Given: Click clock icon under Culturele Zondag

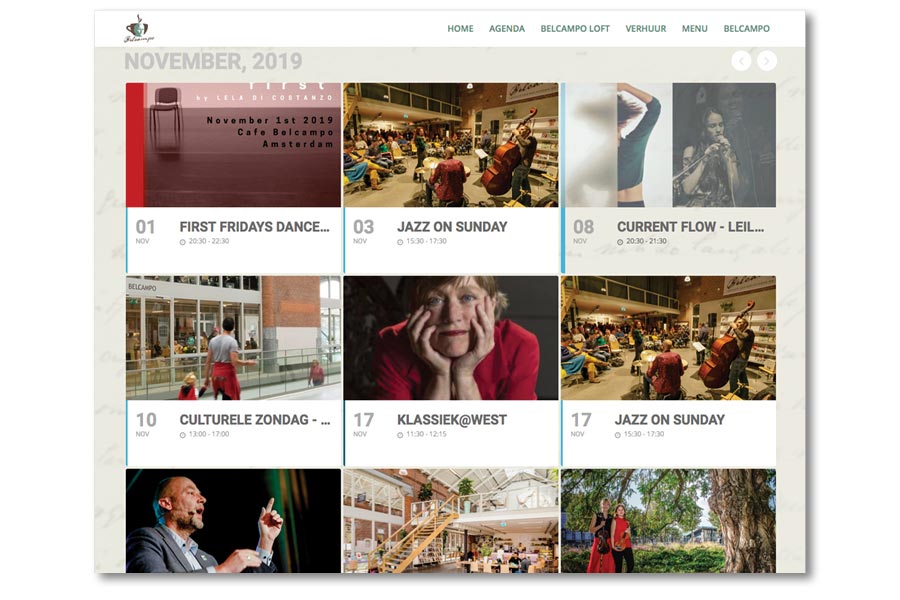Looking at the screenshot, I should pyautogui.click(x=183, y=435).
